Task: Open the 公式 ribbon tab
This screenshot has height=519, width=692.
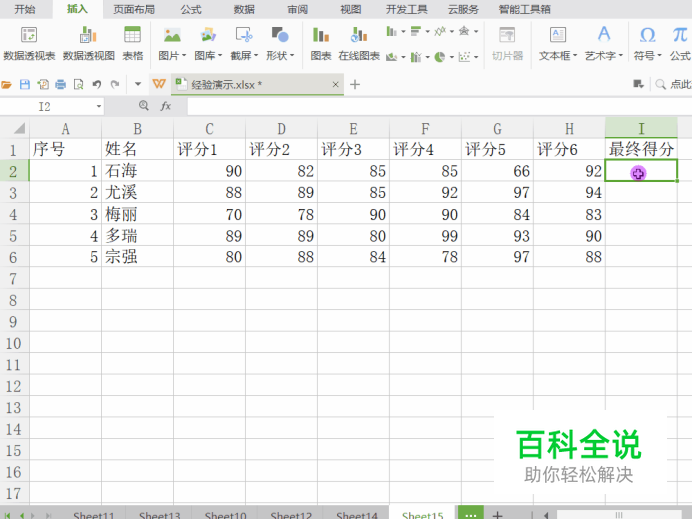Action: tap(191, 9)
